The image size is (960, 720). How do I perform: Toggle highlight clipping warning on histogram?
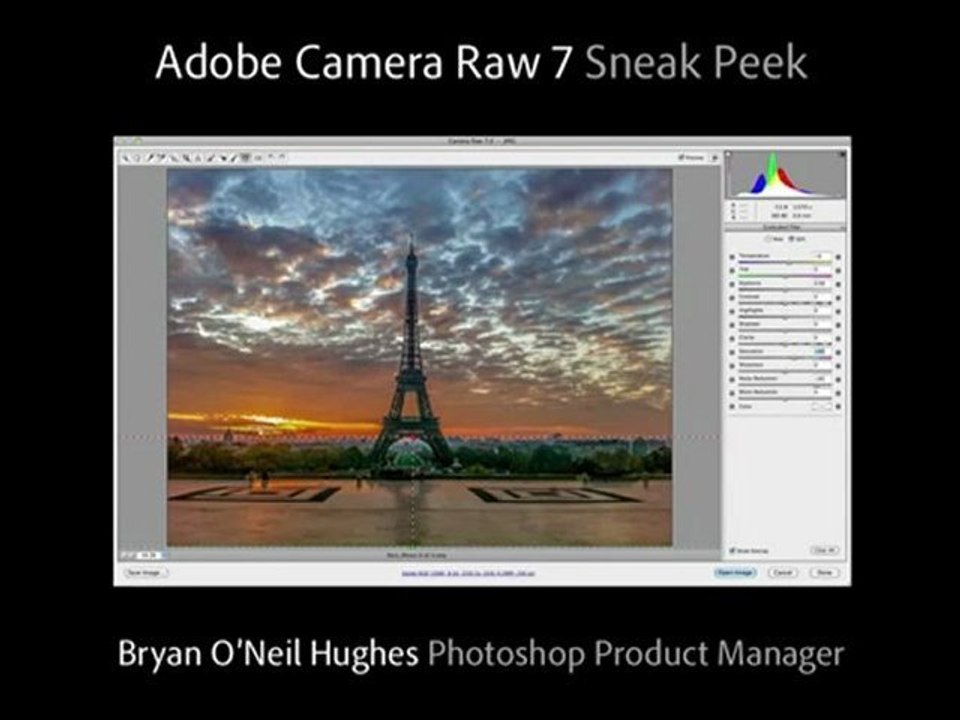tap(842, 154)
